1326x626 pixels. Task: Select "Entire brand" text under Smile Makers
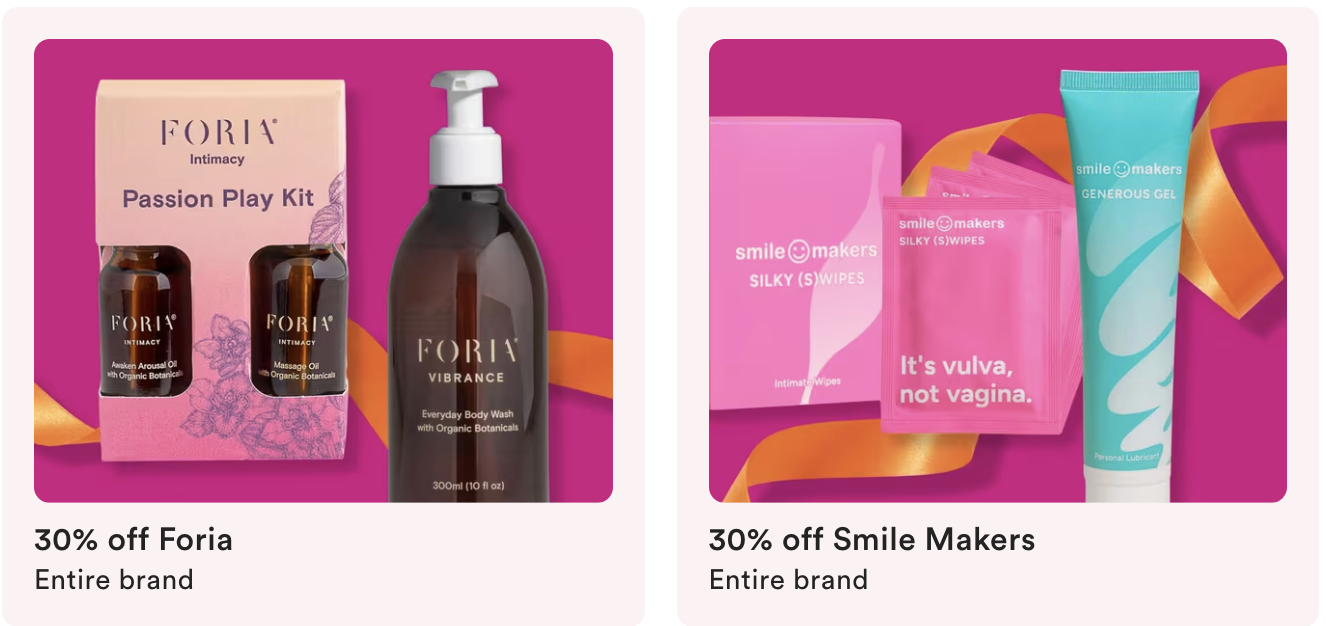(788, 580)
